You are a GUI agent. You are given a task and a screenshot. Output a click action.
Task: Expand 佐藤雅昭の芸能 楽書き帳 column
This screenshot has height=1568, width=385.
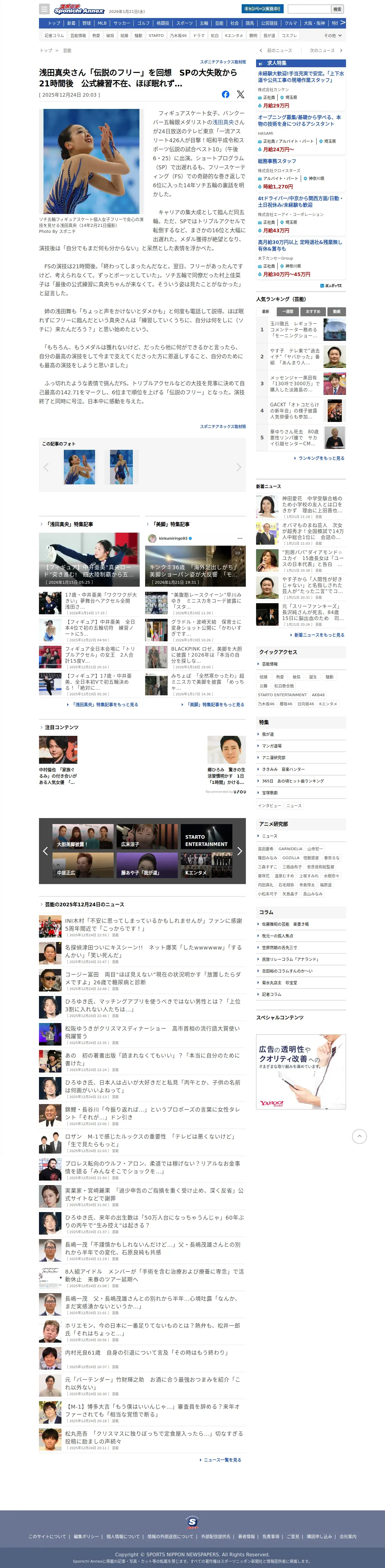click(x=301, y=924)
